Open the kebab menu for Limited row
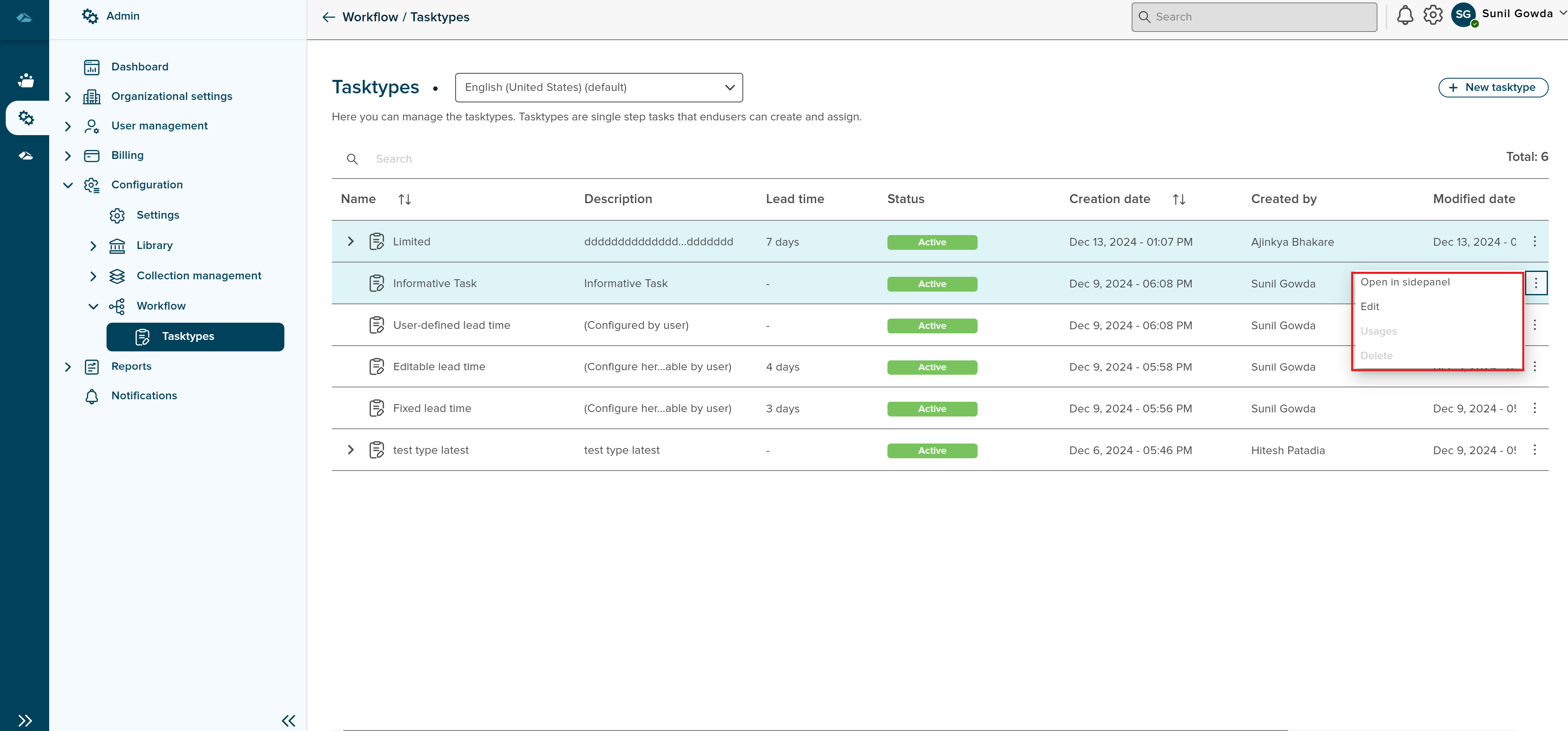The image size is (1568, 731). tap(1534, 242)
